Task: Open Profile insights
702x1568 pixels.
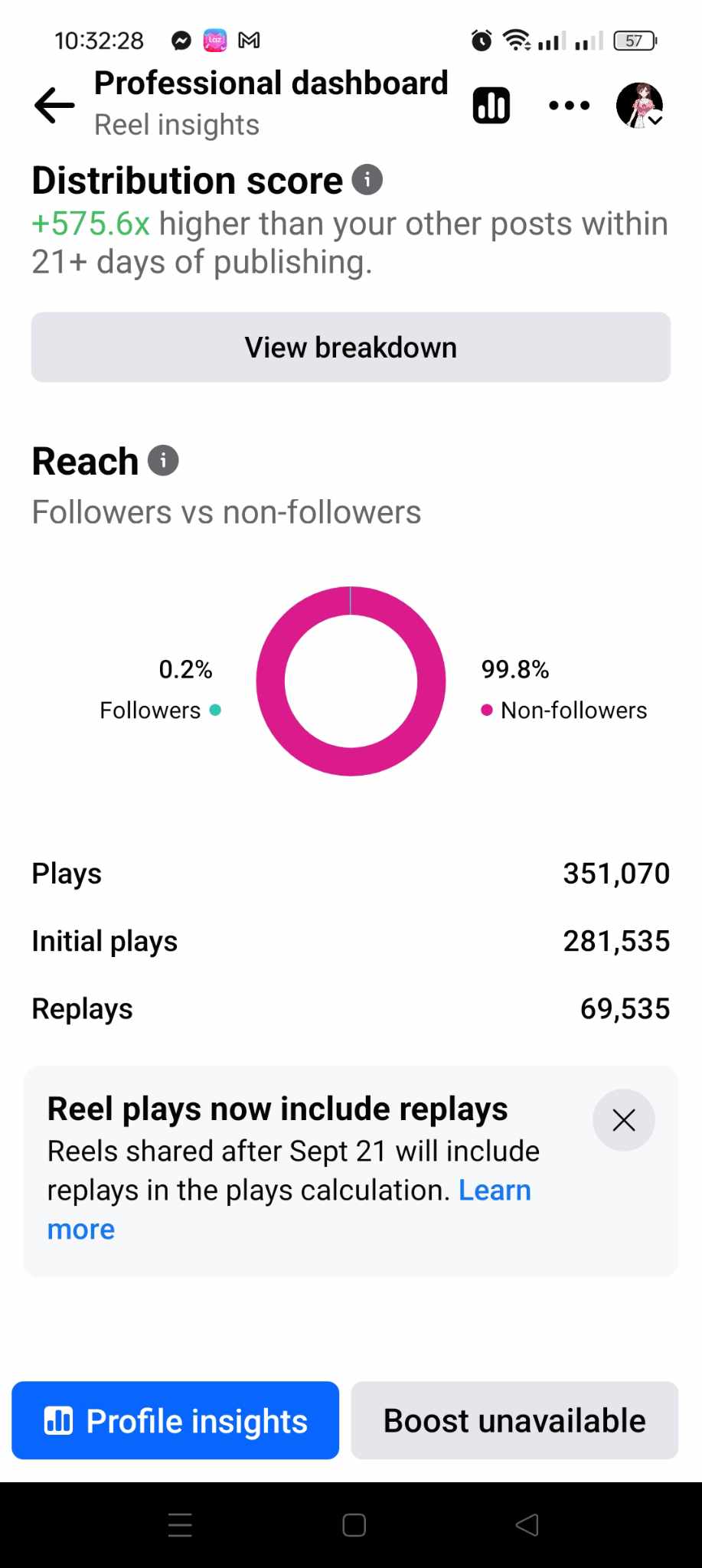Action: click(x=175, y=1420)
